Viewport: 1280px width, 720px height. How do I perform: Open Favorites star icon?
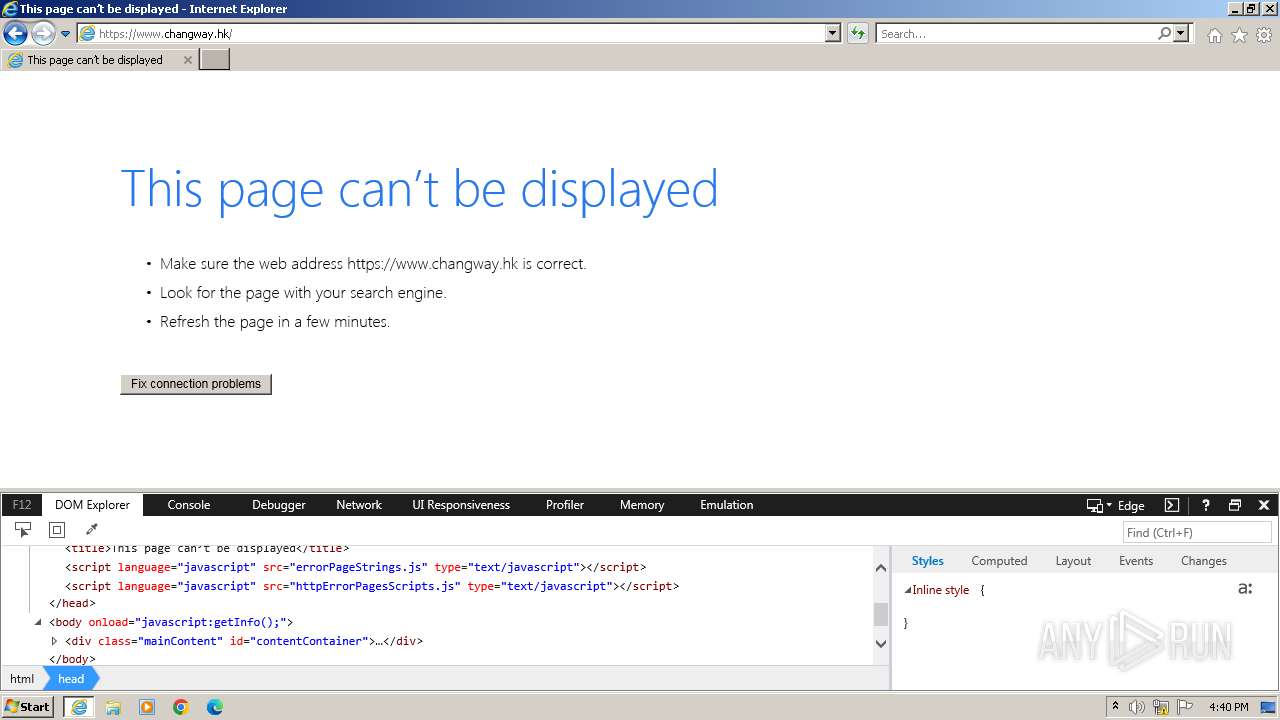1239,35
